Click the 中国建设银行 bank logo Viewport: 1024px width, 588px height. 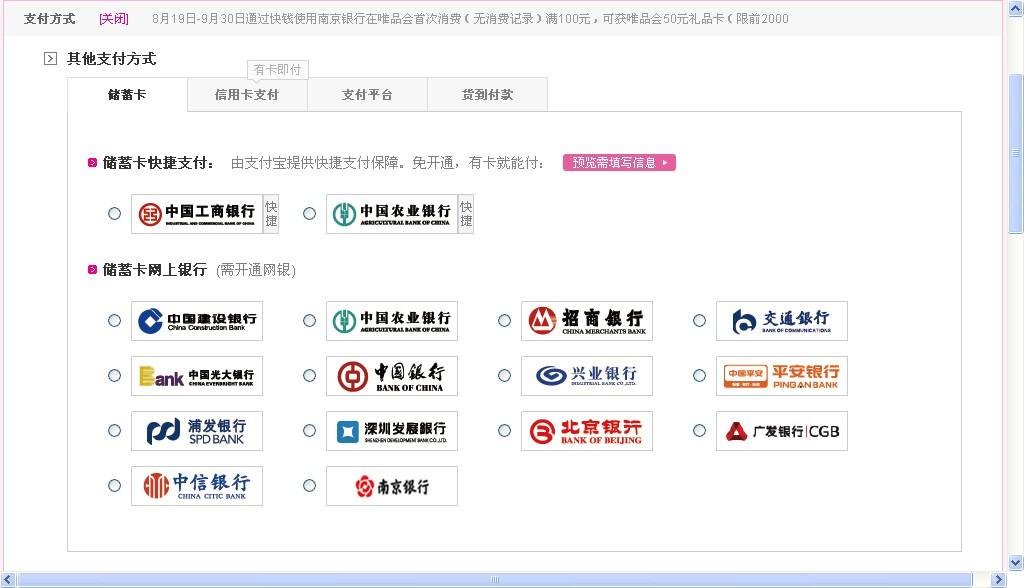196,320
